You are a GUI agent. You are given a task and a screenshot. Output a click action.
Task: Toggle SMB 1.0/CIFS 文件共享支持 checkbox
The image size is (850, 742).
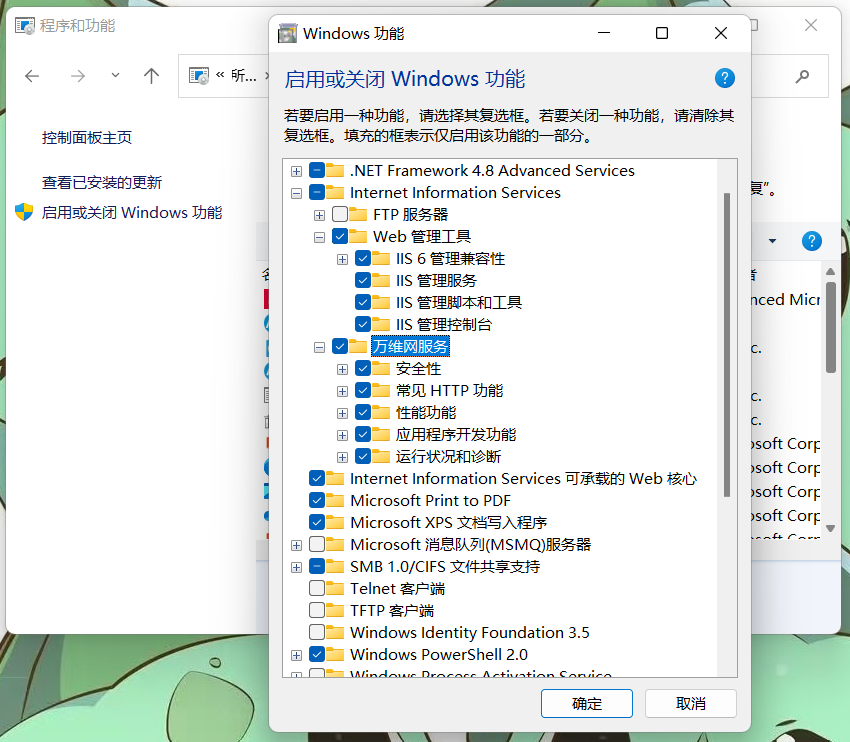click(317, 566)
